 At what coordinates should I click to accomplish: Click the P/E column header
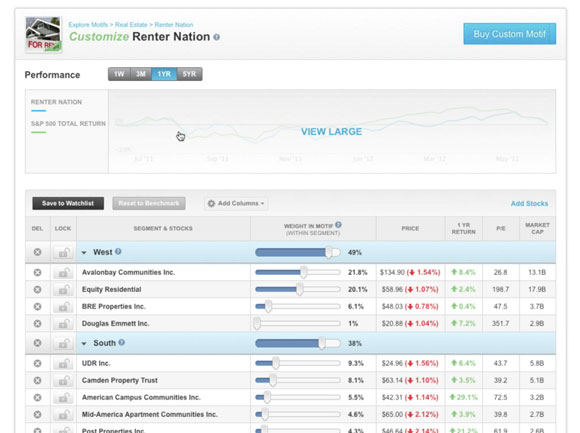(501, 229)
